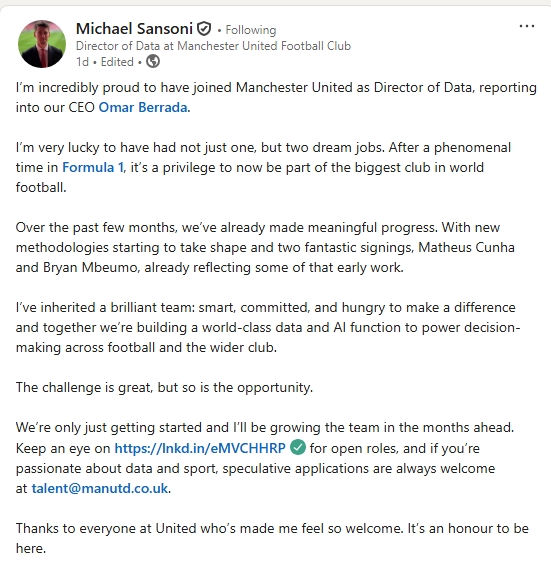Click the line "The challenge is great"
The height and width of the screenshot is (569, 551).
point(164,388)
